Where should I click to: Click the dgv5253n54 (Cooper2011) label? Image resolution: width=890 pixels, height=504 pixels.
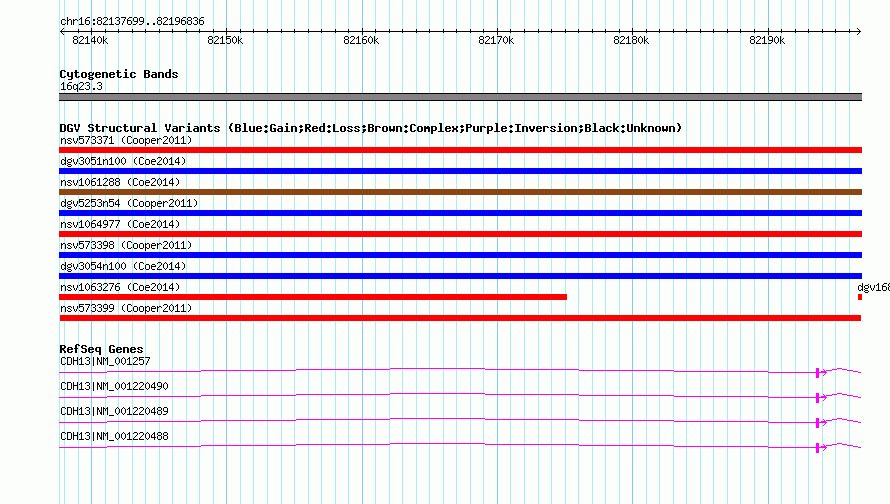pos(129,203)
